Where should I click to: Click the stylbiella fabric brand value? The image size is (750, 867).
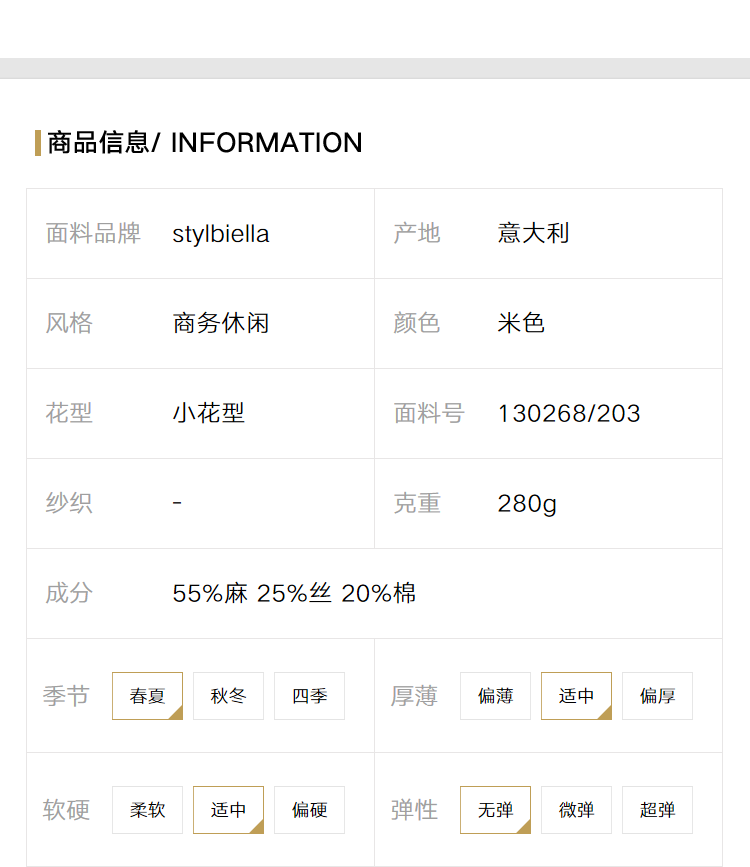[221, 234]
